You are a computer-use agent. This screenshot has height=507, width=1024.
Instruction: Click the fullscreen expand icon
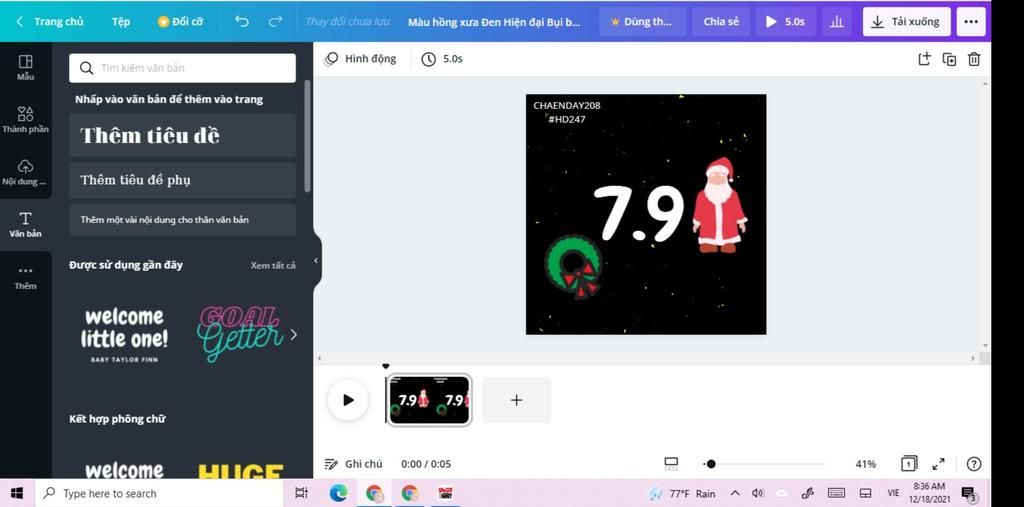938,464
